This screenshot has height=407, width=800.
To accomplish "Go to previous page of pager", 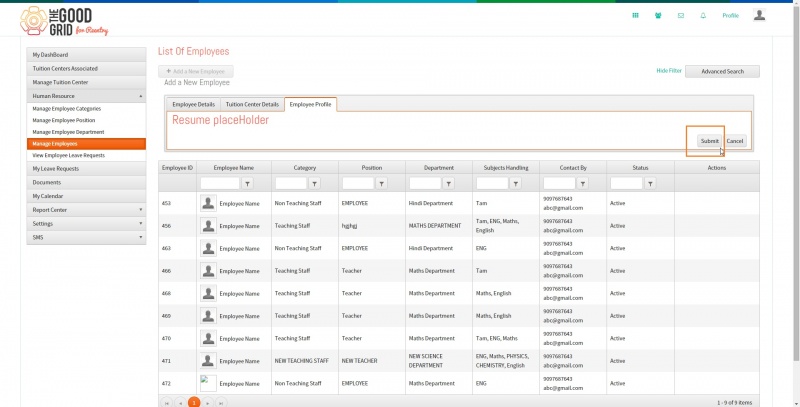I will click(180, 403).
